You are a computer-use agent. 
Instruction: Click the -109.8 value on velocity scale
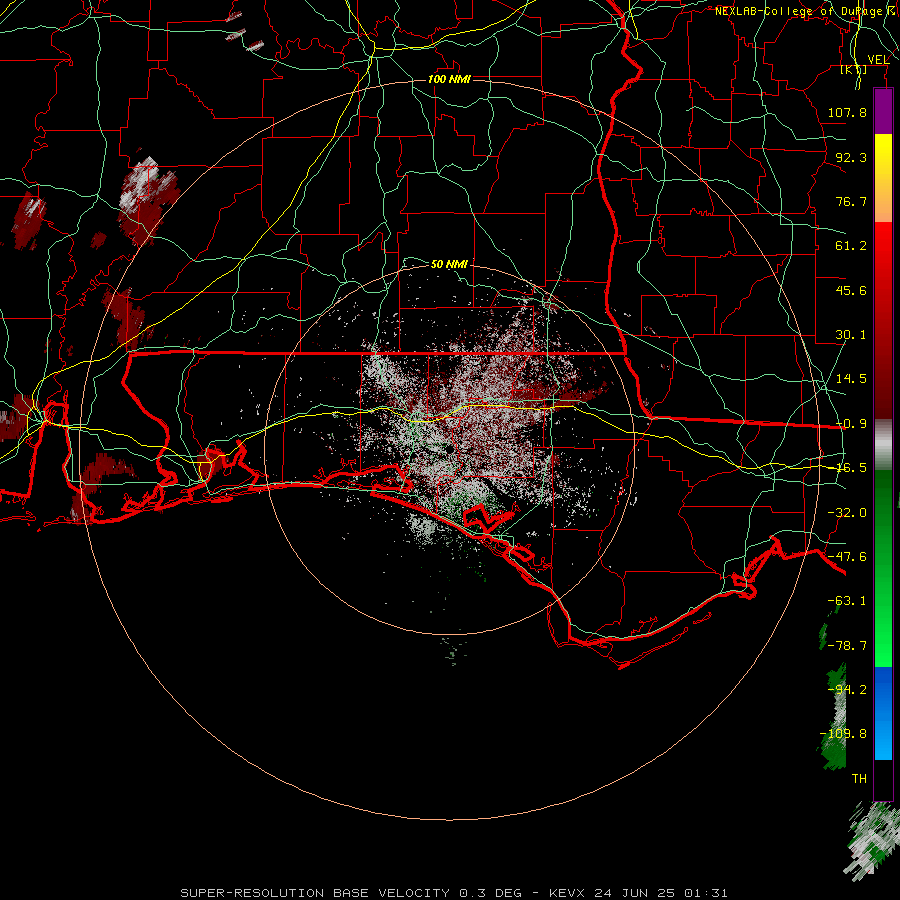click(843, 734)
